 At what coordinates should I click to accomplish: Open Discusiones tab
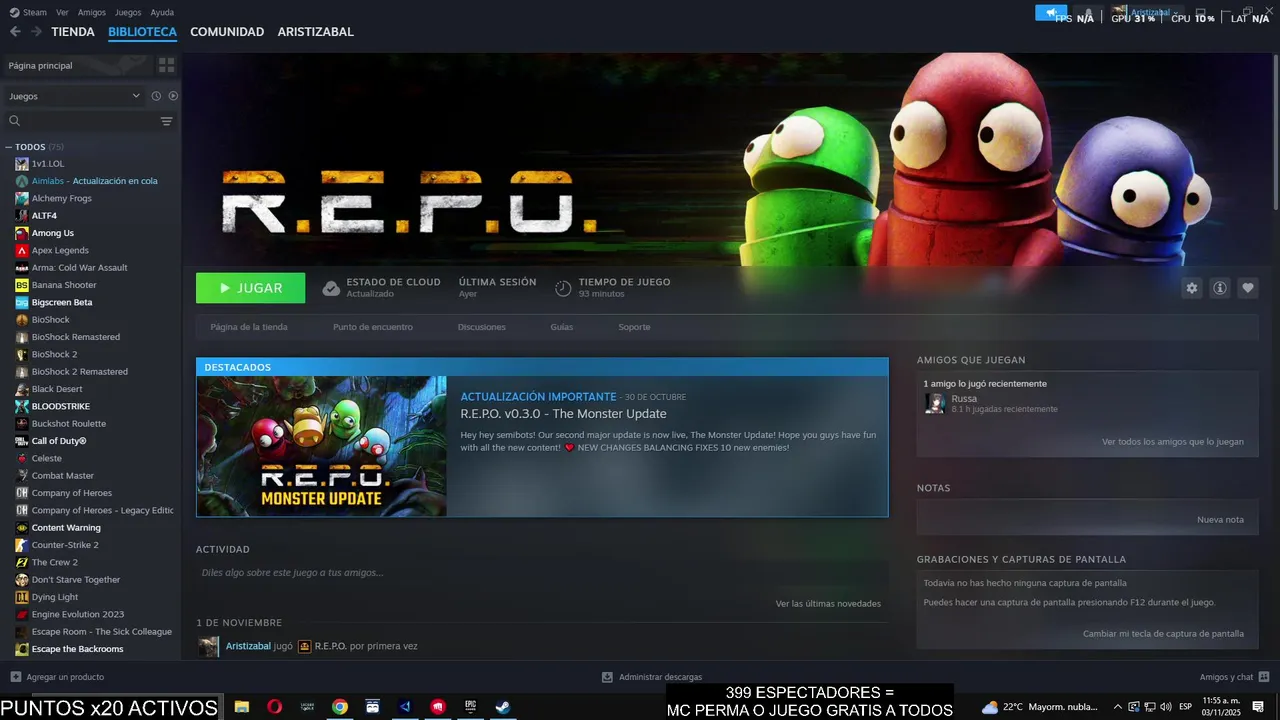pos(482,327)
